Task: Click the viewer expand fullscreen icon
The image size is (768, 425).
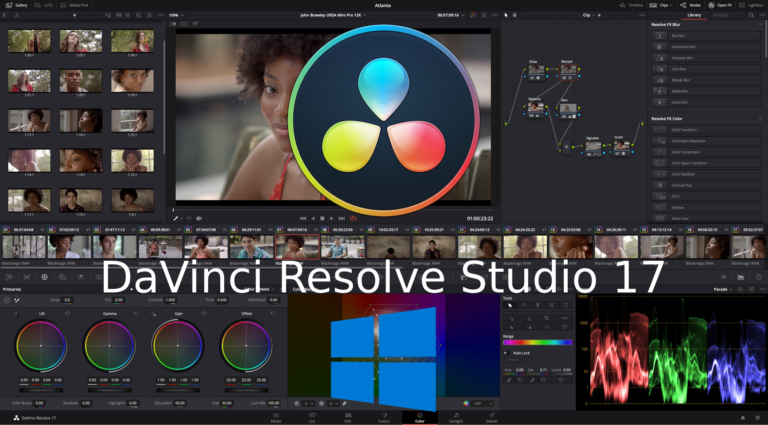Action: pos(484,15)
